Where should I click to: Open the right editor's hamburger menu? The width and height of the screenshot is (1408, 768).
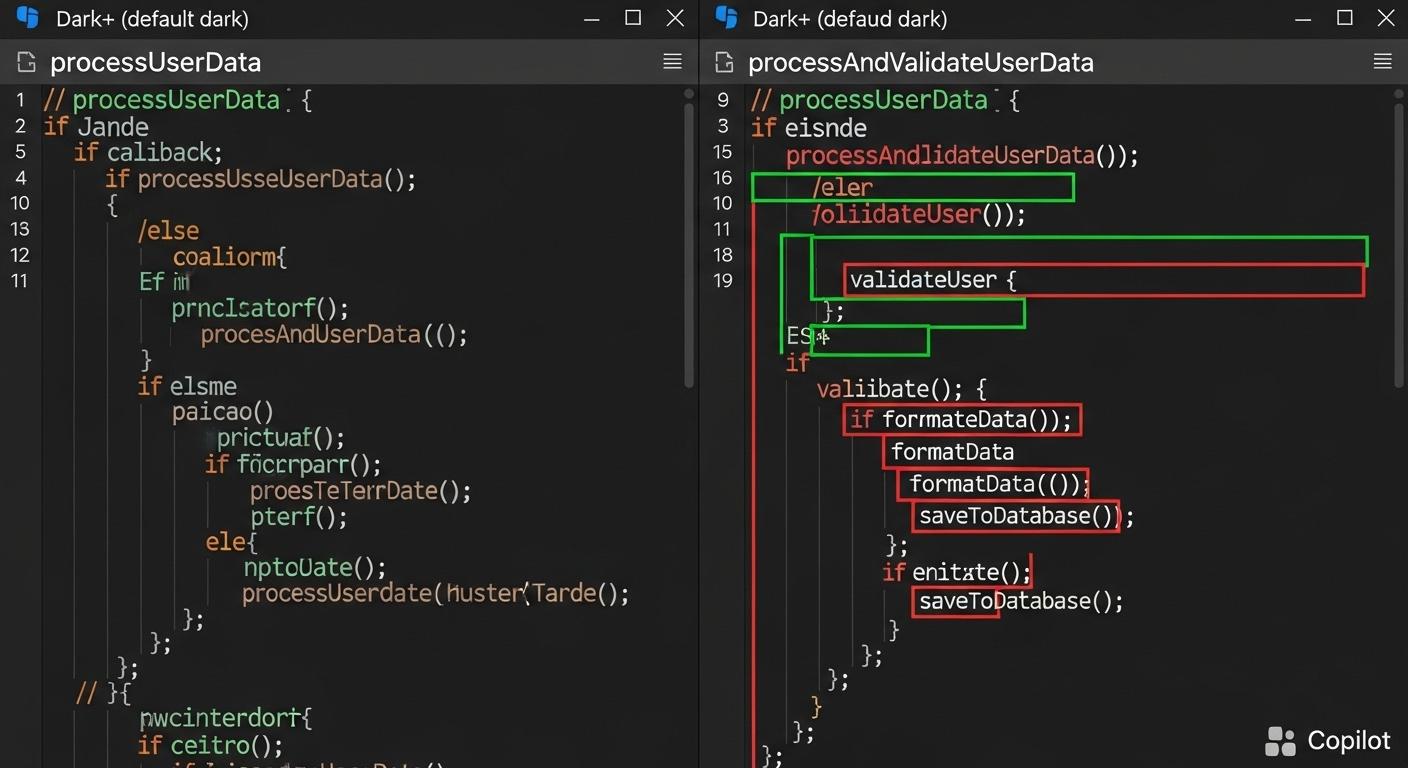1382,61
